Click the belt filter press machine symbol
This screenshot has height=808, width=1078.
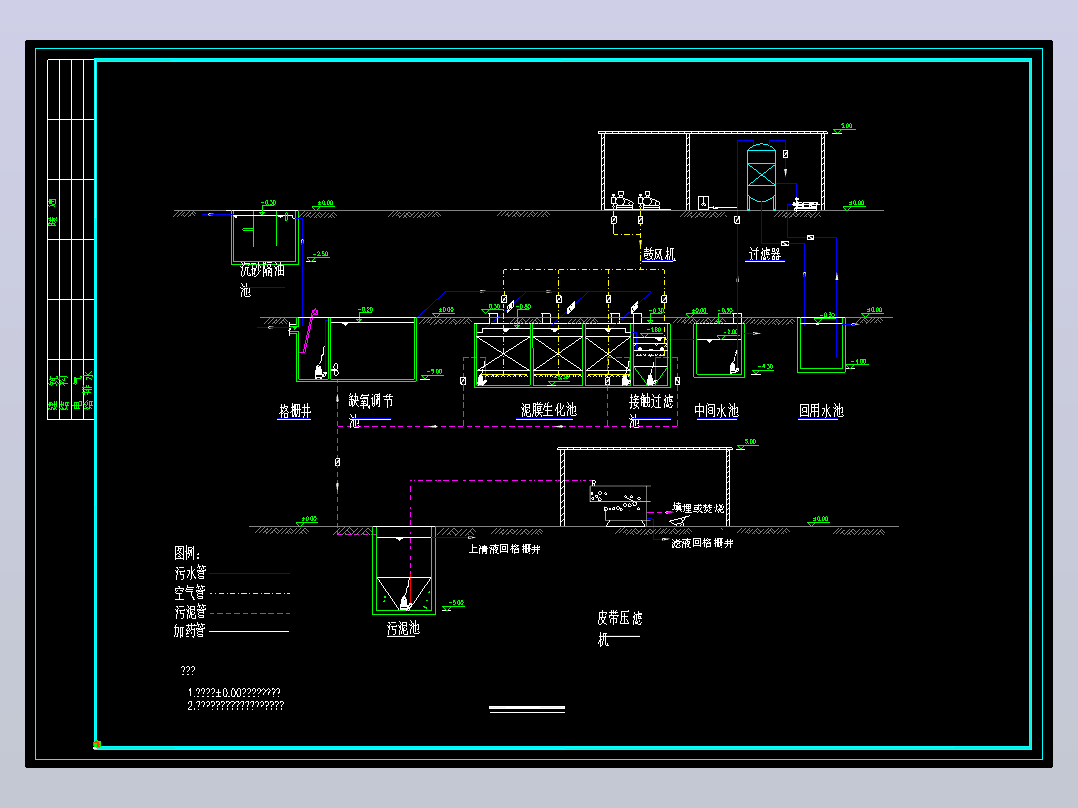(619, 505)
